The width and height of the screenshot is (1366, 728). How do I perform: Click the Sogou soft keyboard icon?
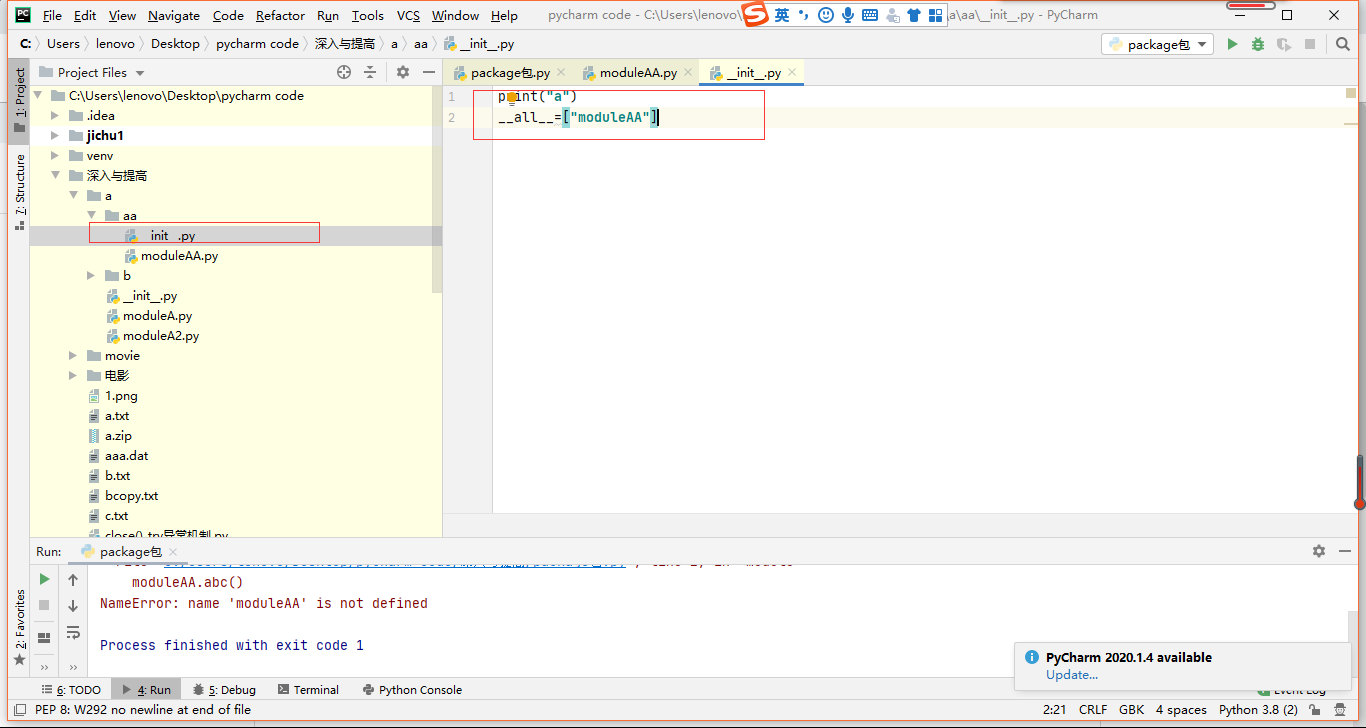pyautogui.click(x=870, y=15)
